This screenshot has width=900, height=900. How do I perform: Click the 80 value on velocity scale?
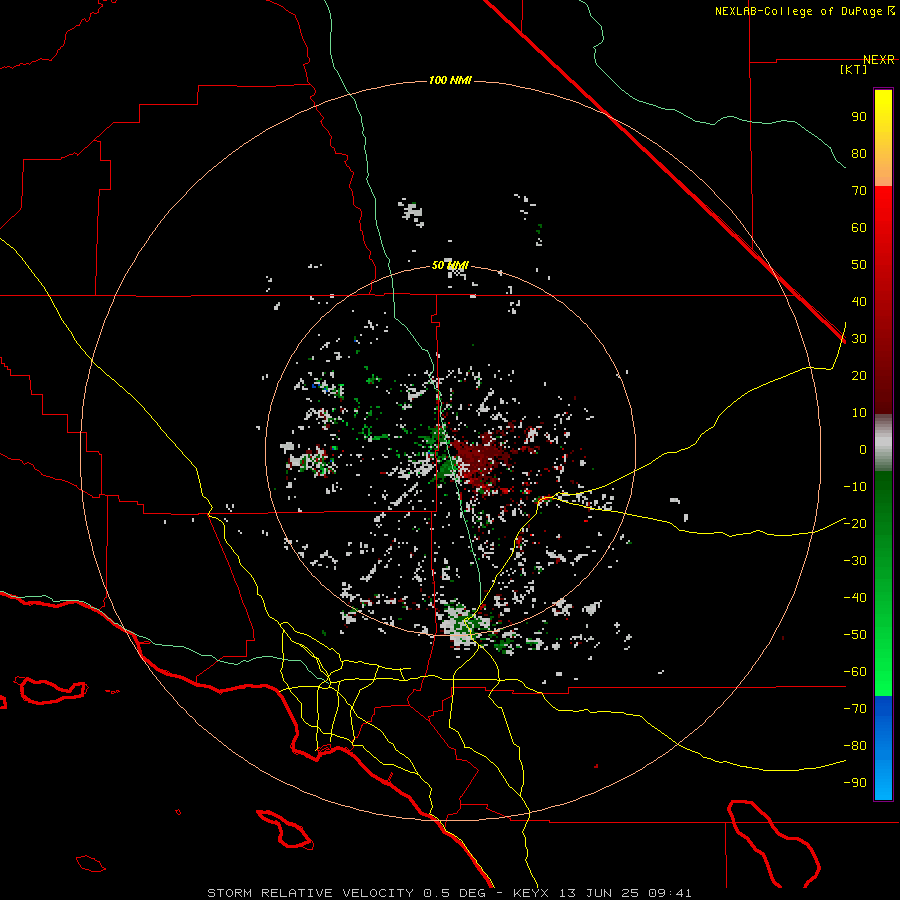[859, 154]
